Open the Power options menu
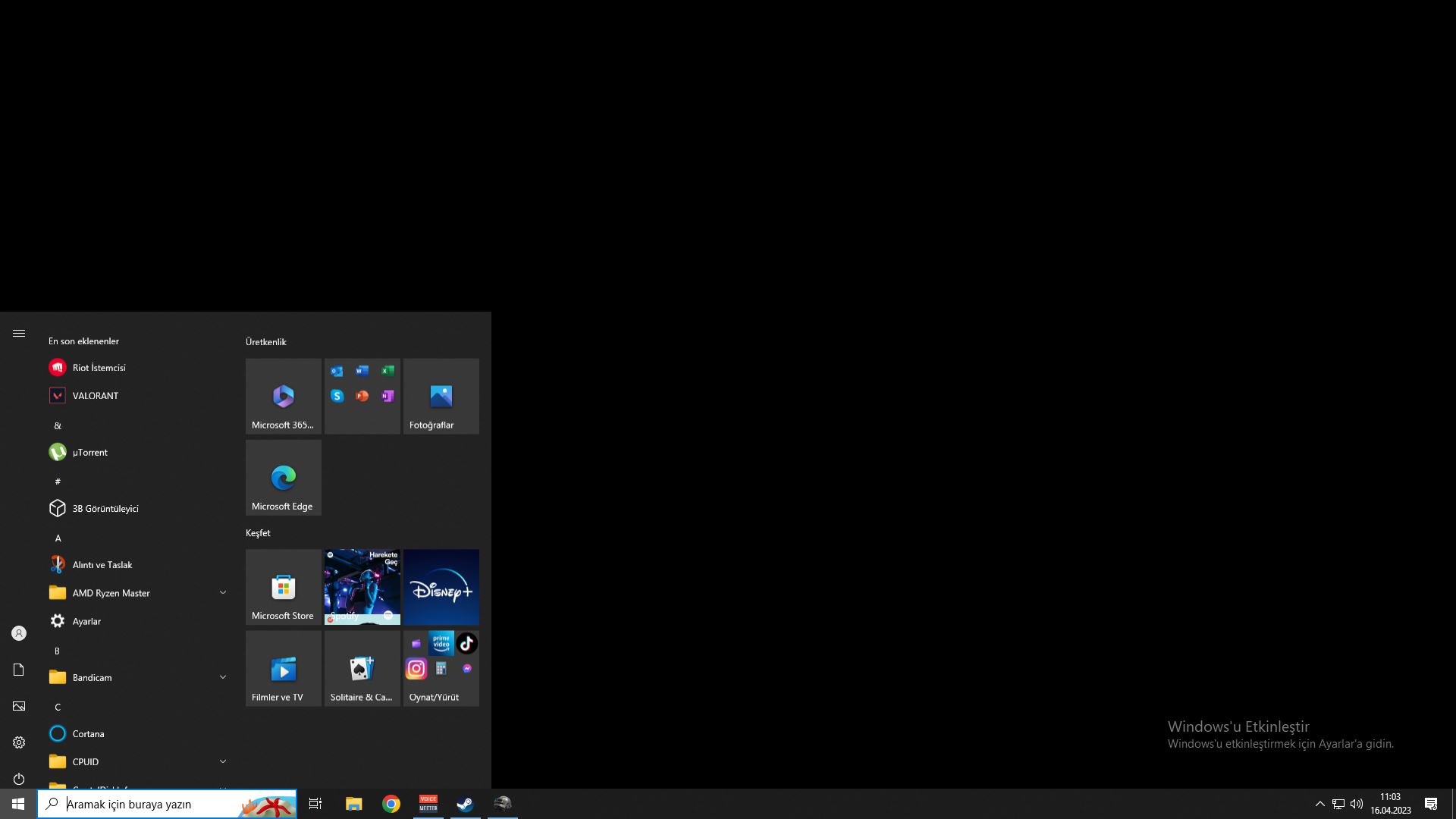Screen dimensions: 1456x819 19,779
